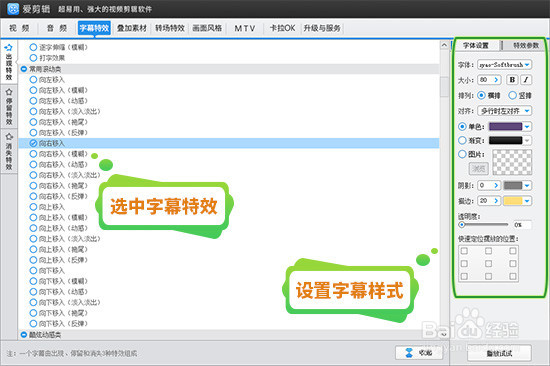Open the 转场特效 tab

click(170, 28)
